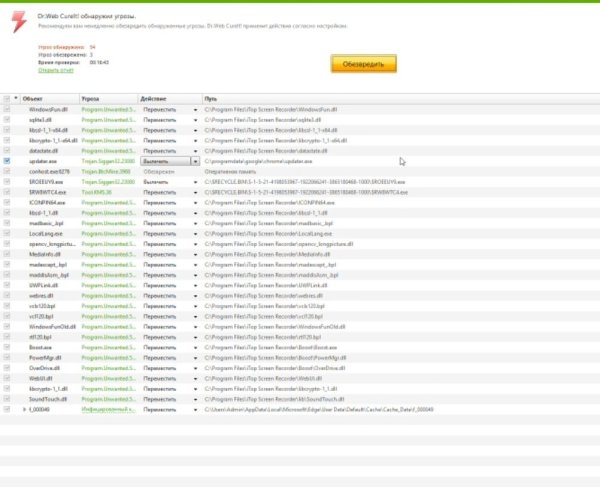Select the conhost.exe:6276 object name
This screenshot has height=493, width=600.
[49, 171]
